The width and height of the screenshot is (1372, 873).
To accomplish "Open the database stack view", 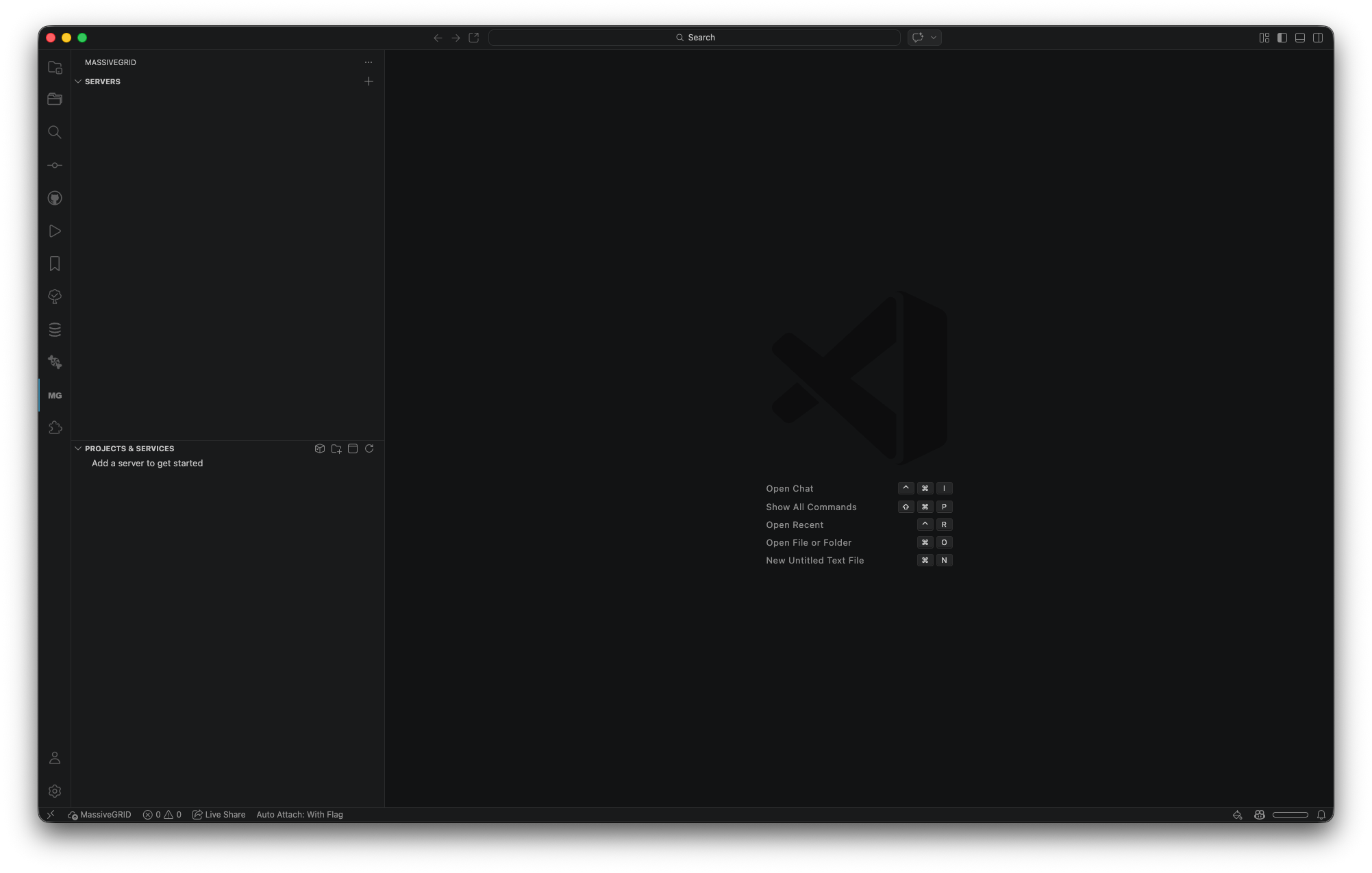I will [55, 329].
